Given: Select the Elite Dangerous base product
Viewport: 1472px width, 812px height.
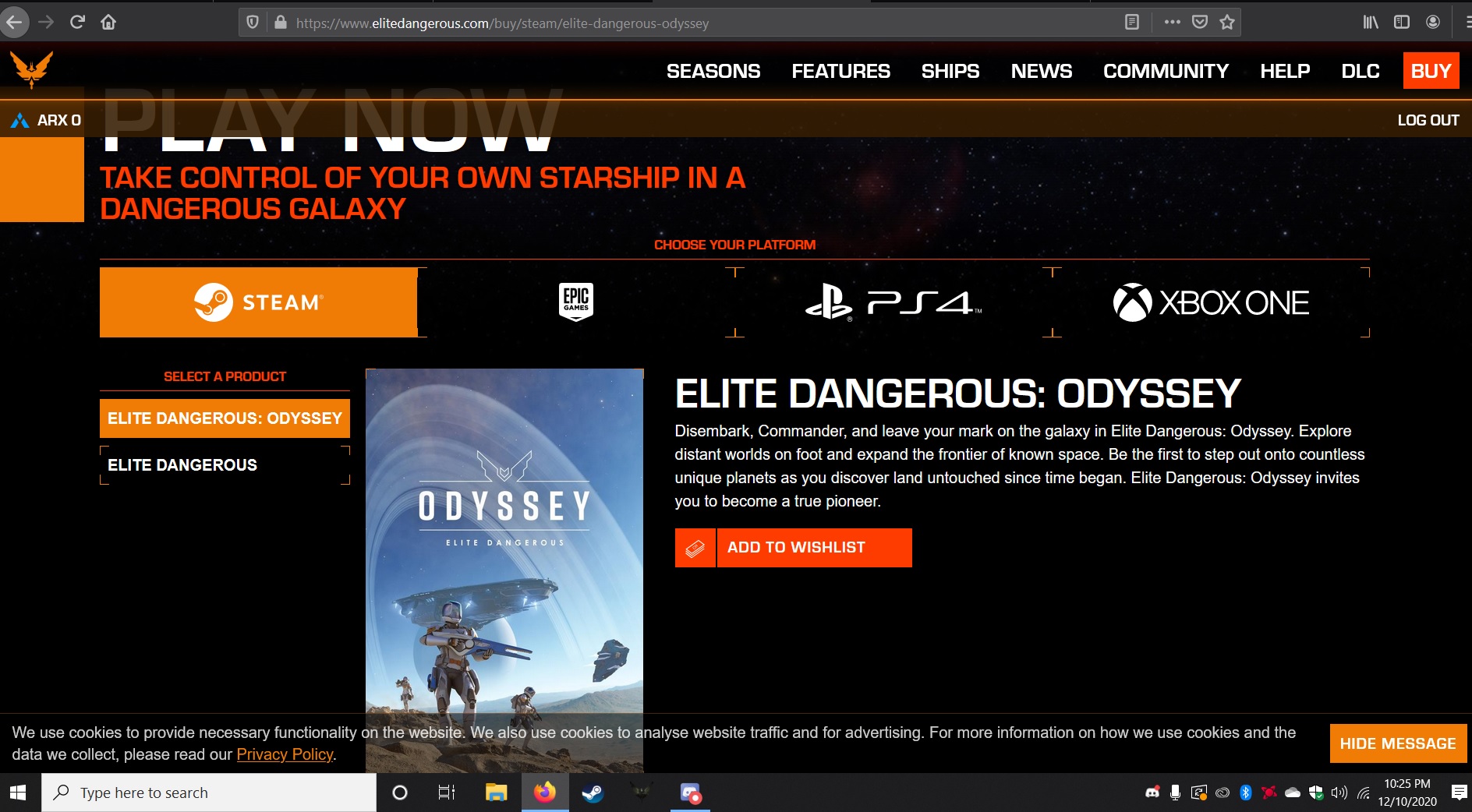Looking at the screenshot, I should click(225, 465).
